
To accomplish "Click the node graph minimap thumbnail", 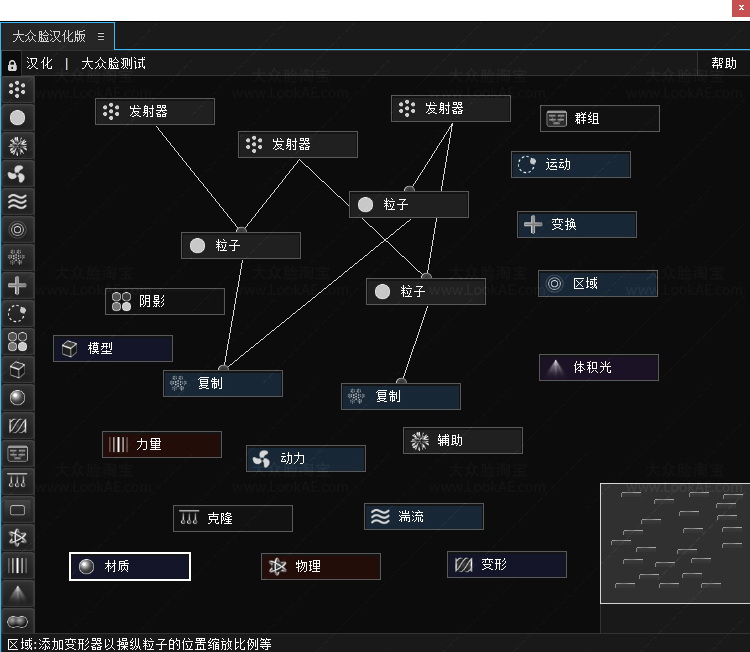I will pos(674,543).
